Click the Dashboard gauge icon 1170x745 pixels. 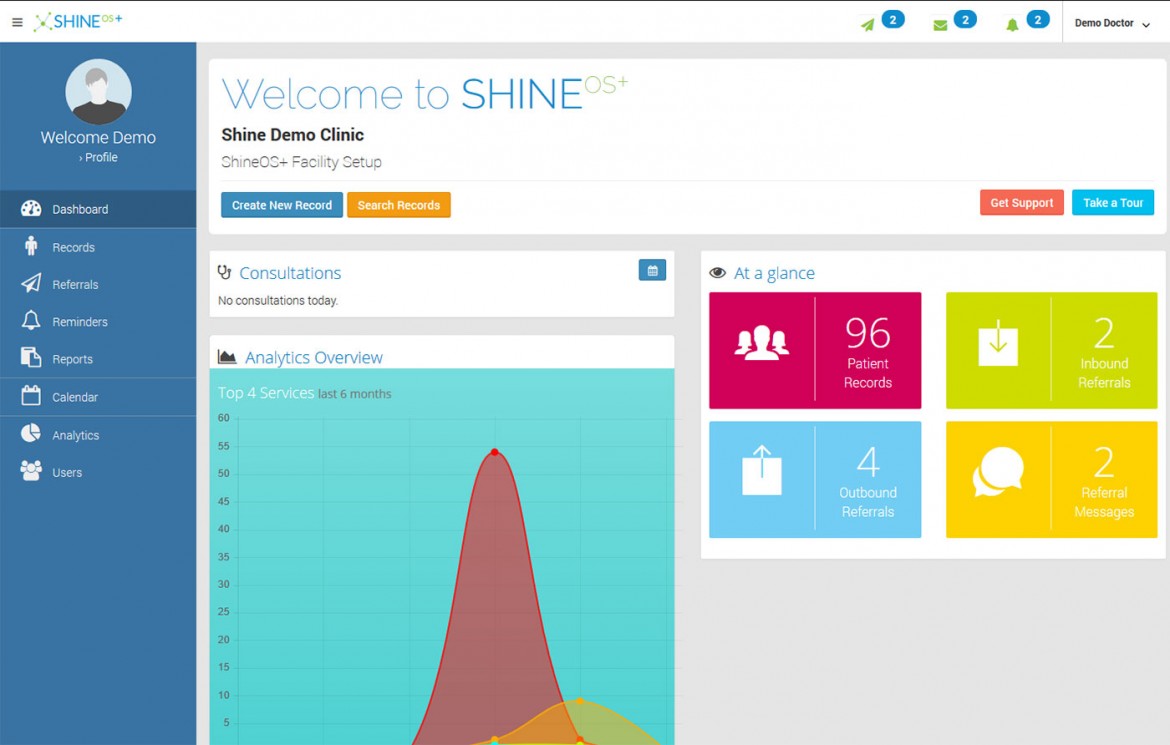point(31,208)
